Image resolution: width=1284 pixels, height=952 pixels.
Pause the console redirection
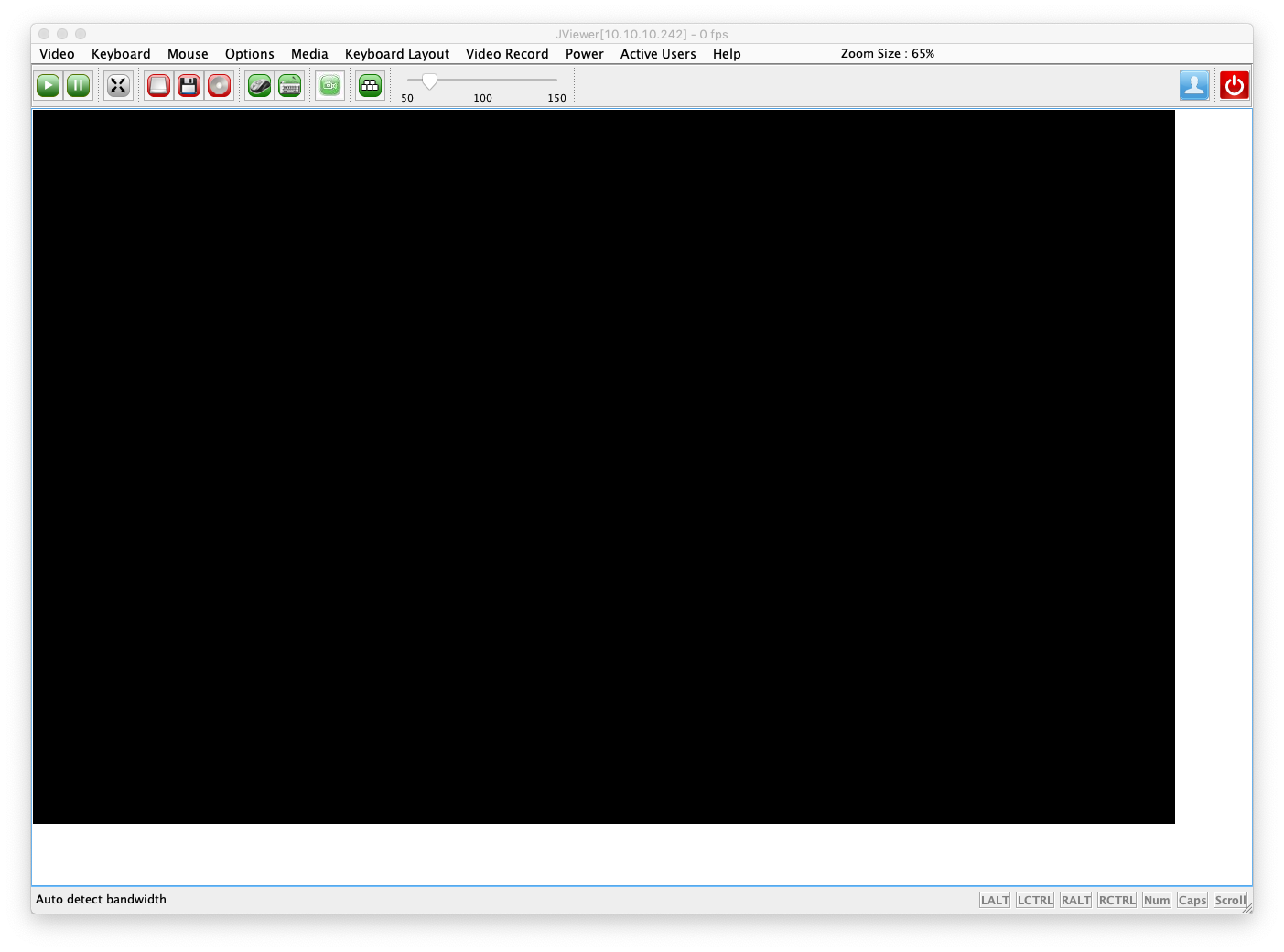79,85
